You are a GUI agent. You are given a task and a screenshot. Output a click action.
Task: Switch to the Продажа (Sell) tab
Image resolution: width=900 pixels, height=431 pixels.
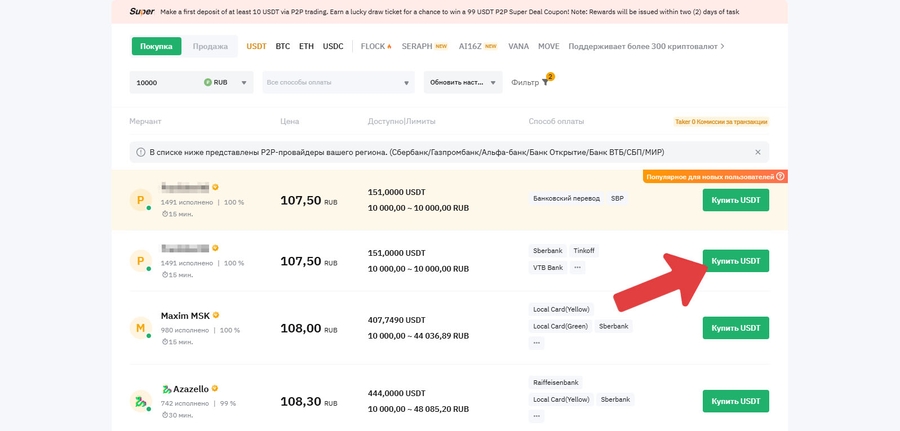click(209, 46)
